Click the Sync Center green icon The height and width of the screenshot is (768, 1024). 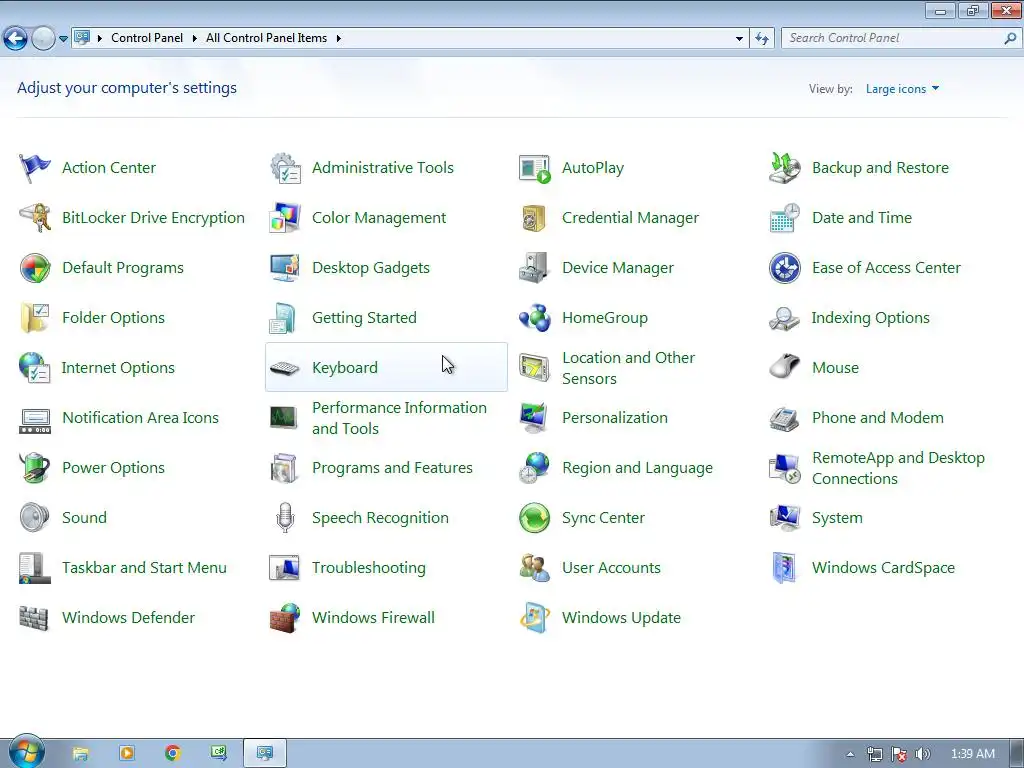coord(535,517)
